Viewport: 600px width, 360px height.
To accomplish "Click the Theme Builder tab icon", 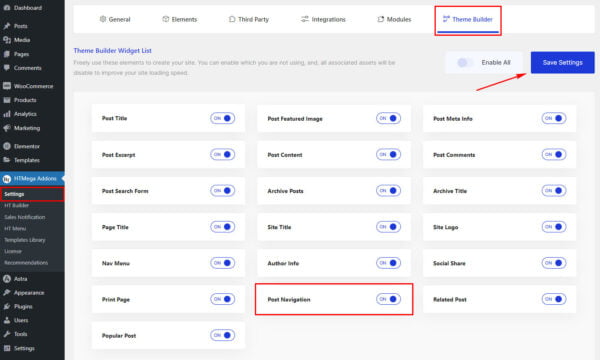I will pos(446,19).
